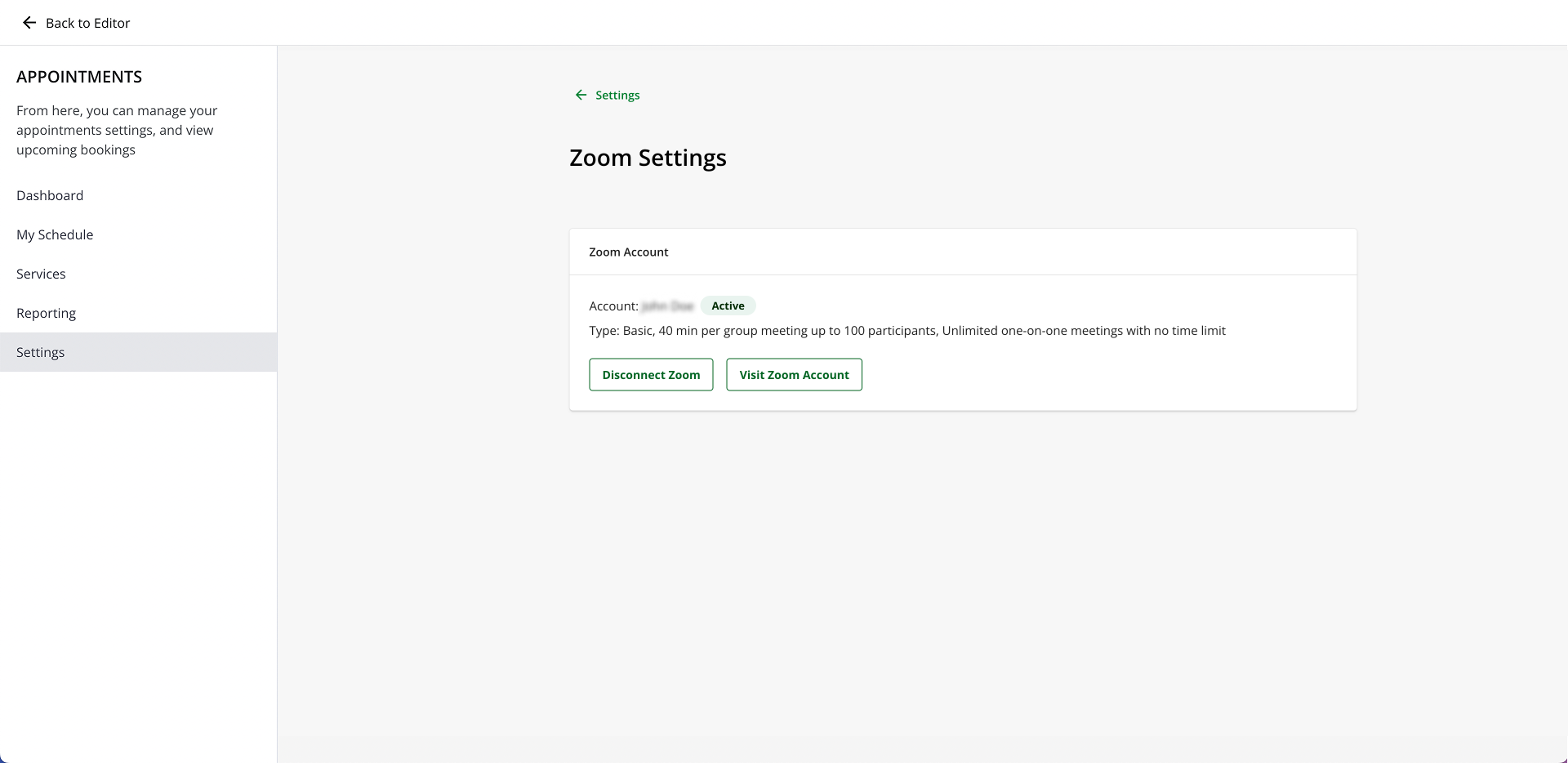Click the 'Type: Basic, 40 min' description line
The width and height of the screenshot is (1568, 763).
coord(907,331)
